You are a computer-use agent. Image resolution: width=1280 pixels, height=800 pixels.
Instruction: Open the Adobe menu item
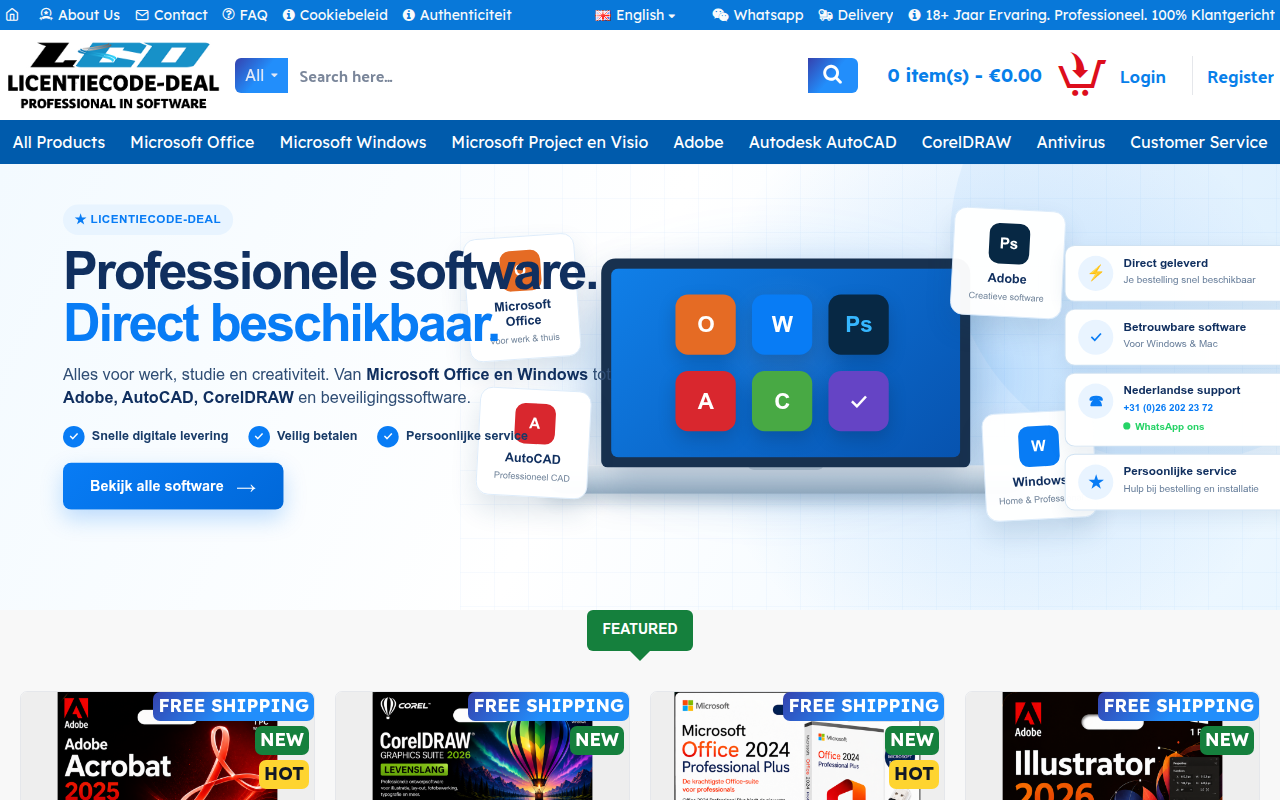click(698, 142)
